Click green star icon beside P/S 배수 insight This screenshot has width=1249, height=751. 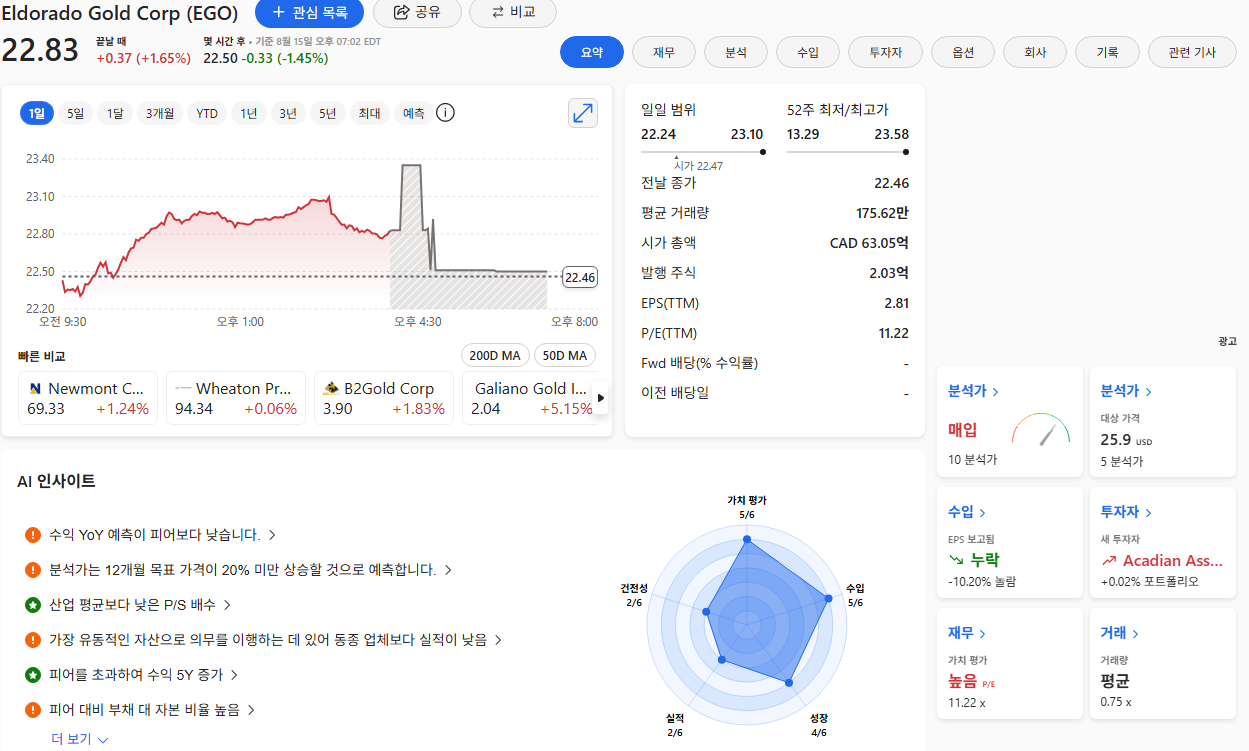pos(33,605)
